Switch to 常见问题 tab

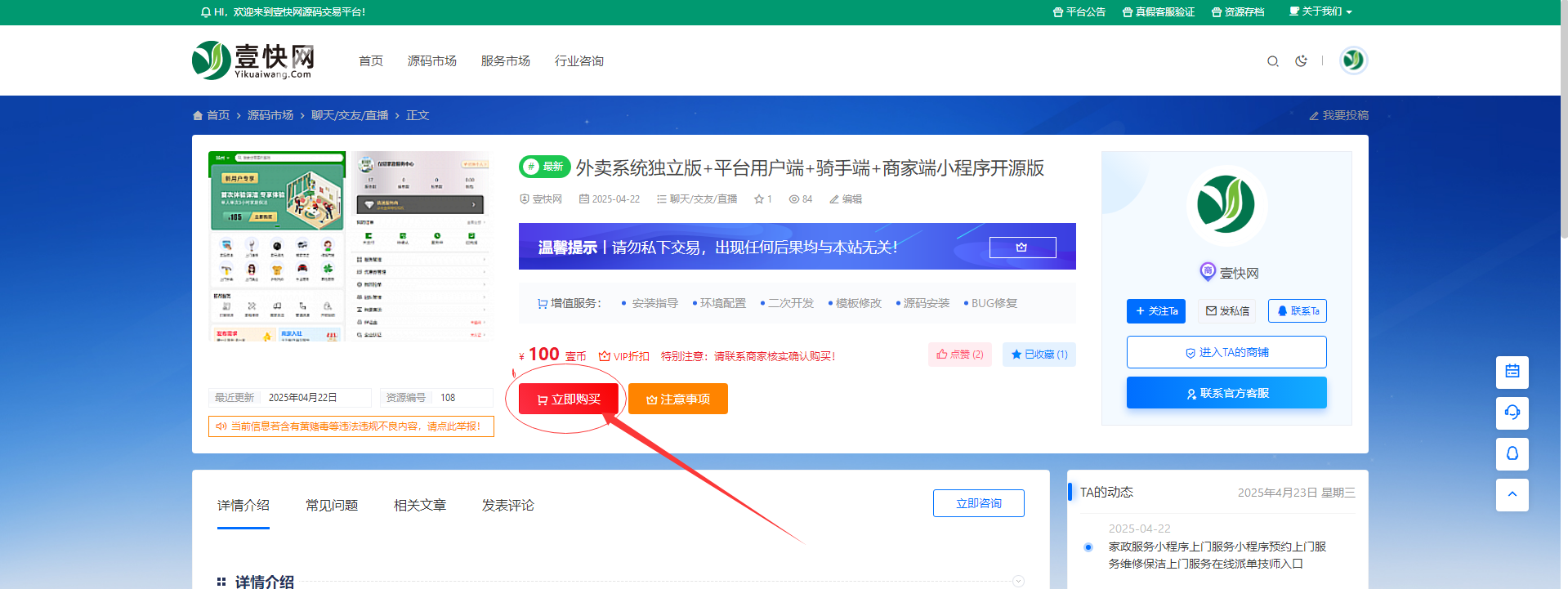(x=332, y=506)
